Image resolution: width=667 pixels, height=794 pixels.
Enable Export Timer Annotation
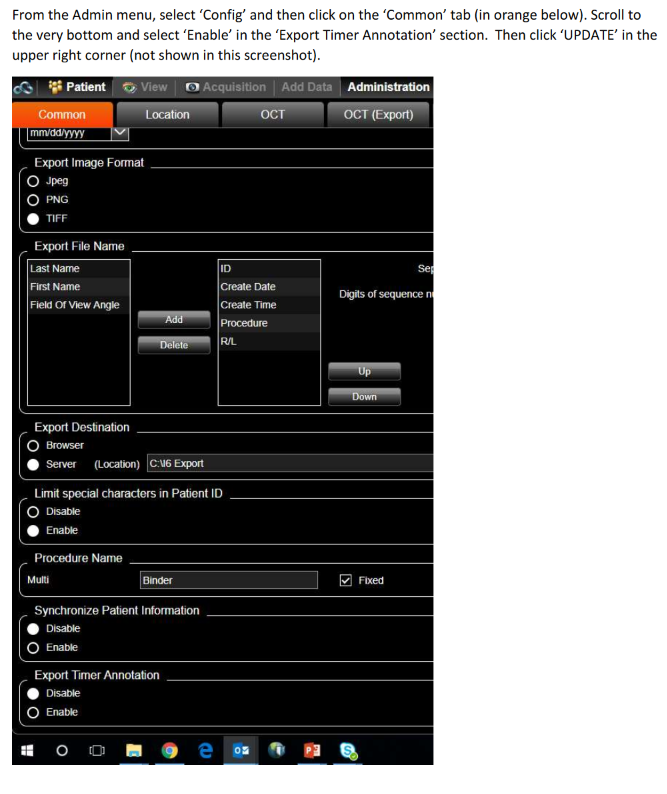pyautogui.click(x=33, y=713)
